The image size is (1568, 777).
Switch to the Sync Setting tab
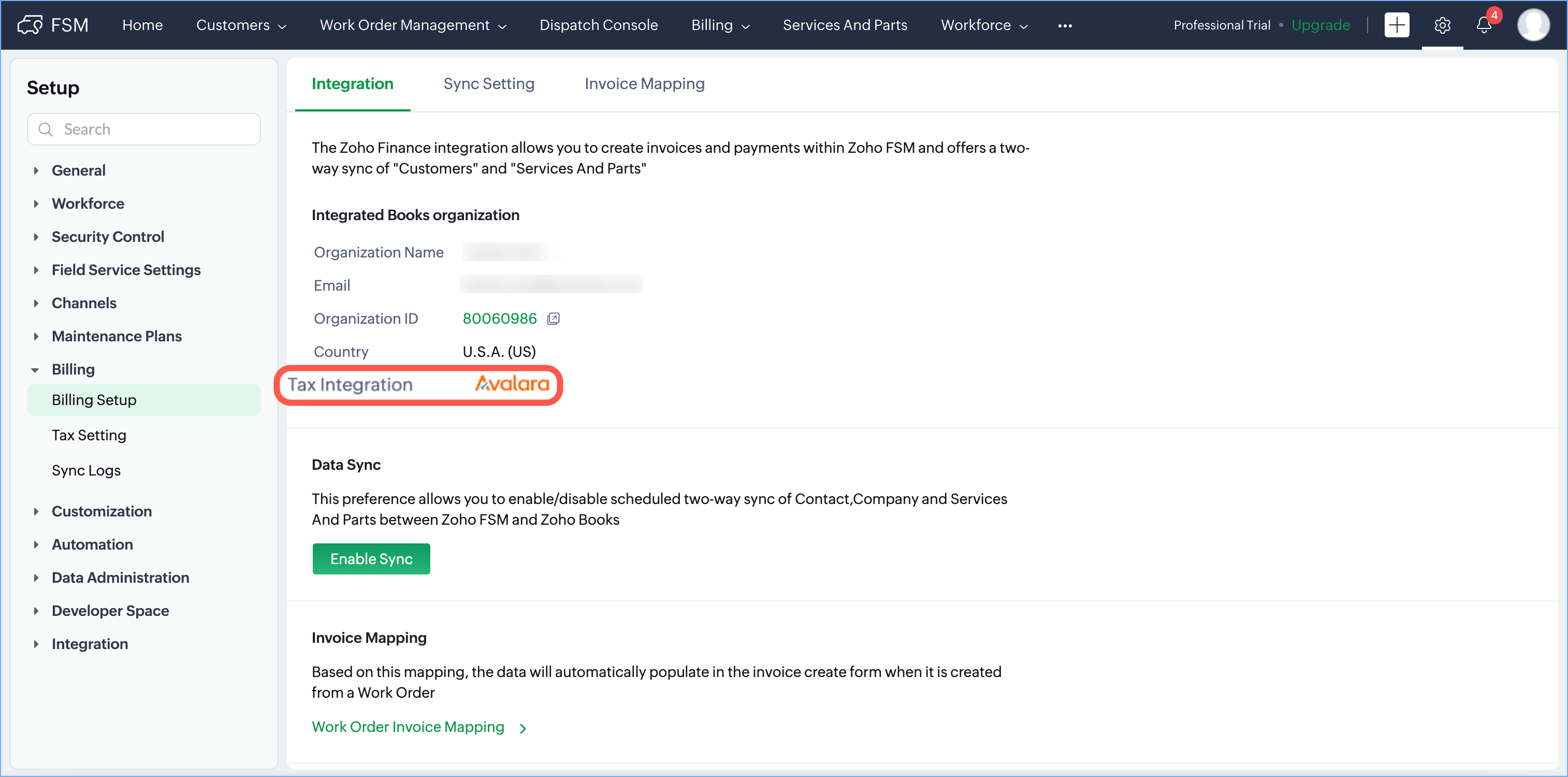point(488,83)
